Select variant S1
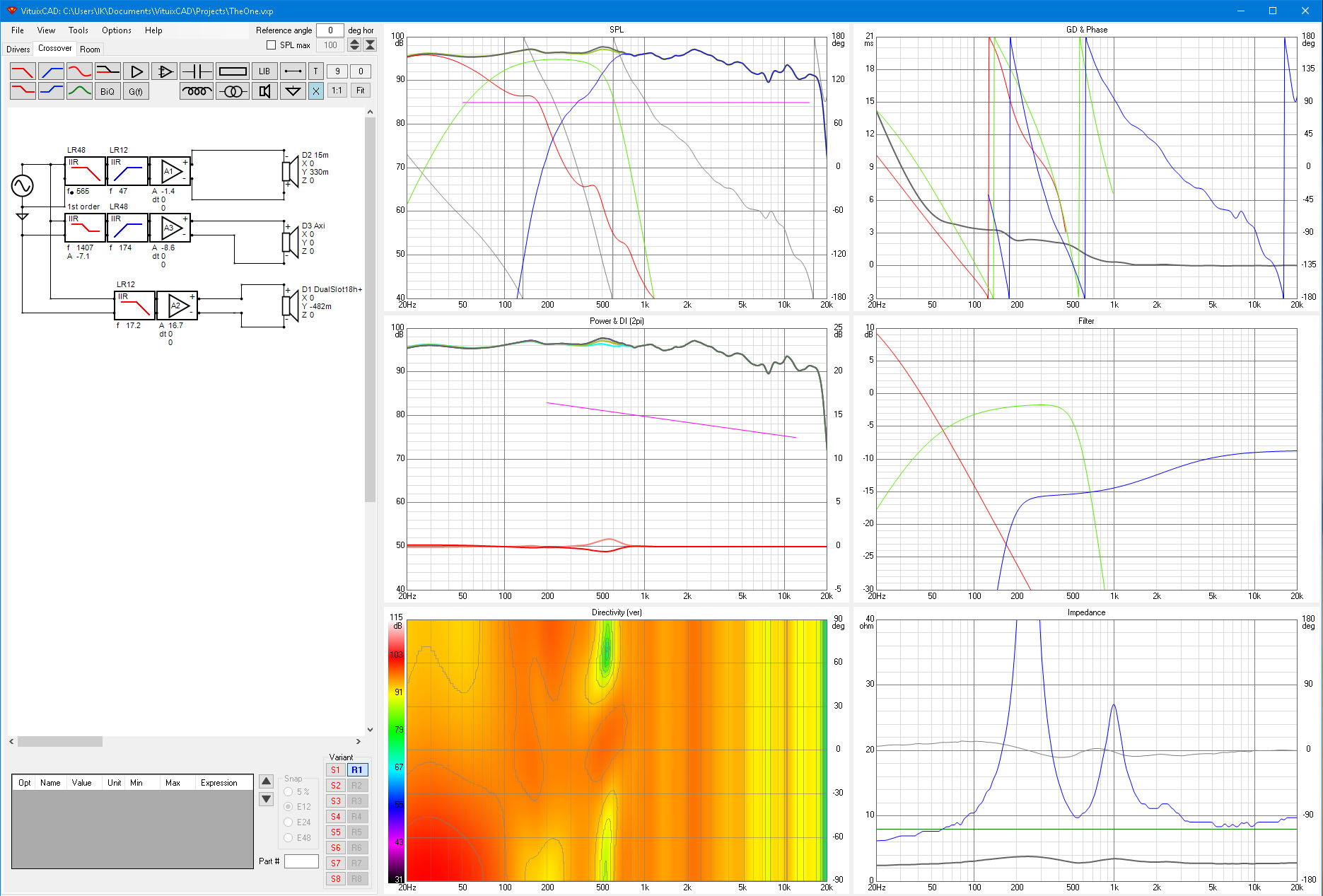 (336, 770)
